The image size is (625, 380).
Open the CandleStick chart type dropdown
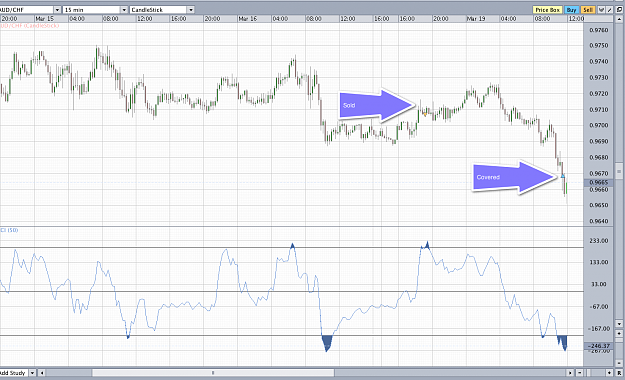[191, 10]
